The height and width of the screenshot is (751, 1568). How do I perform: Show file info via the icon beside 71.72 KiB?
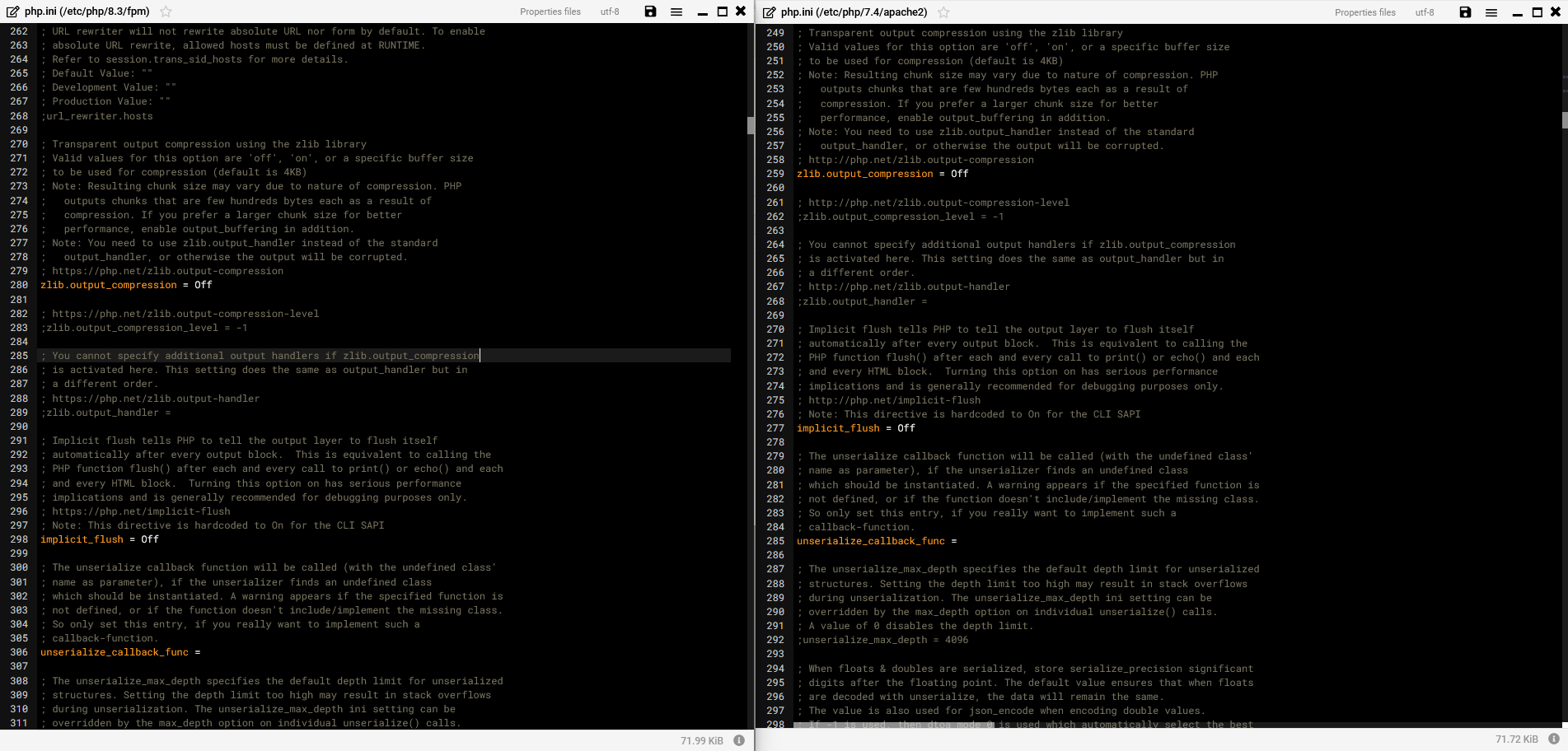pyautogui.click(x=1554, y=739)
